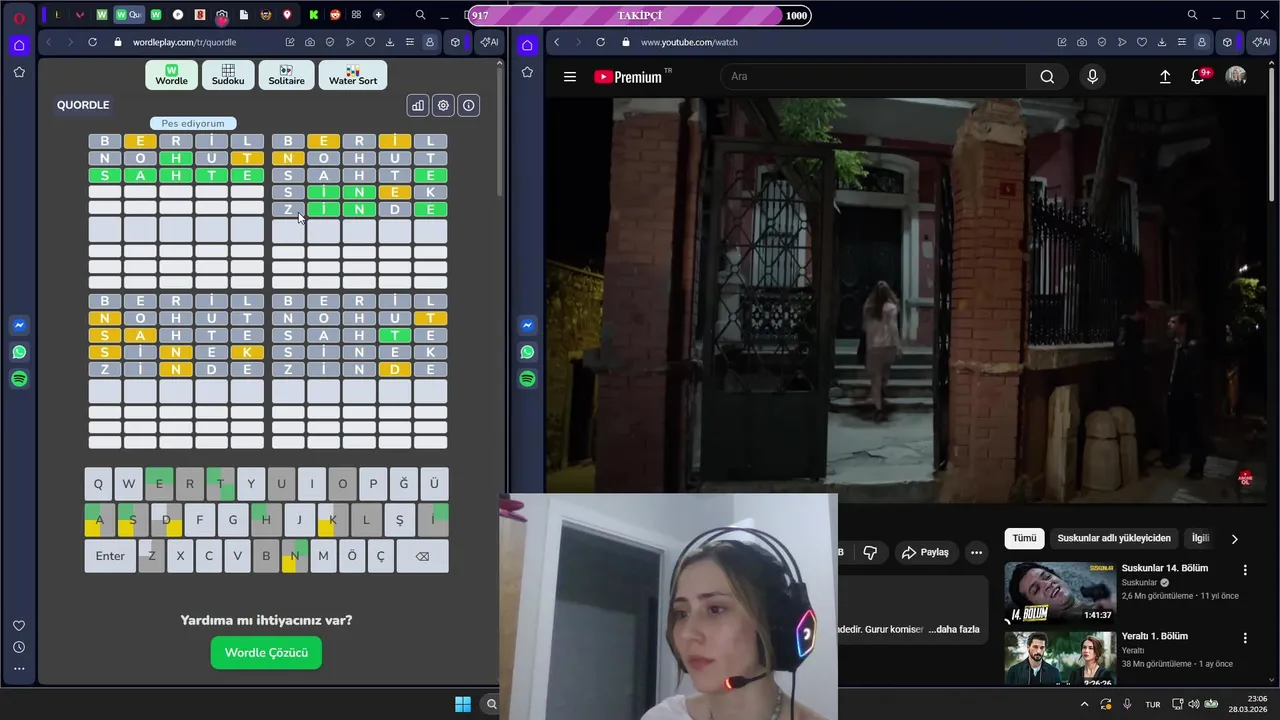Start YouTube voice search microphone
Viewport: 1280px width, 720px height.
(1092, 77)
